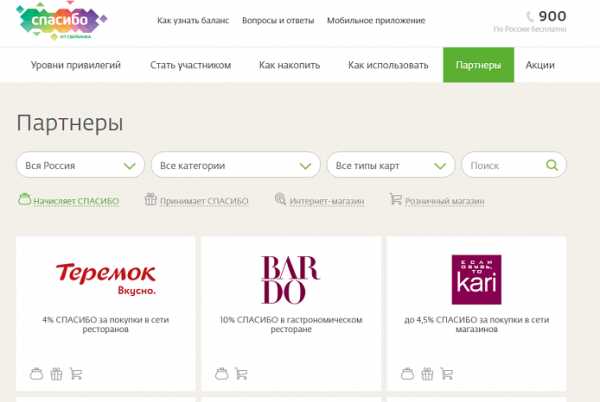Click the purse icon beside Начисляет СПАСИБО
Screen dimensions: 600x402
24,199
